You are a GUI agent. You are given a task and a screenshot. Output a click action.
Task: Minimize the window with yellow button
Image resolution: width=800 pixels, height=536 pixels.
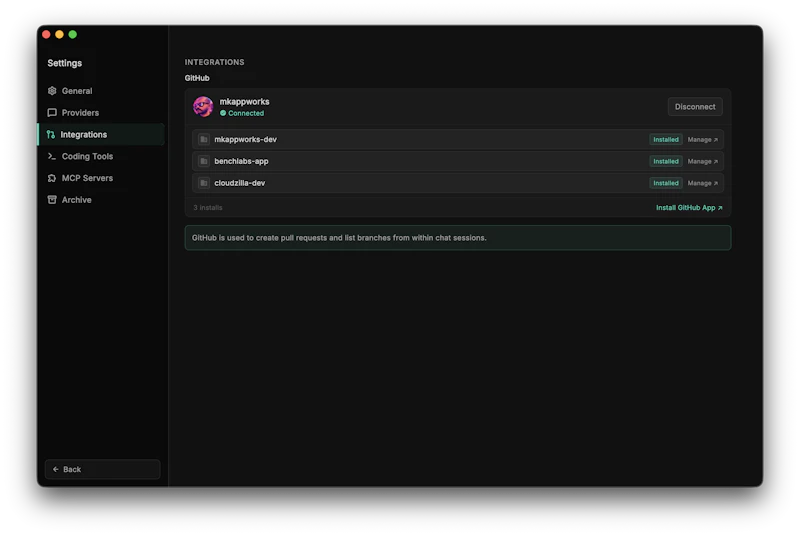pyautogui.click(x=60, y=34)
